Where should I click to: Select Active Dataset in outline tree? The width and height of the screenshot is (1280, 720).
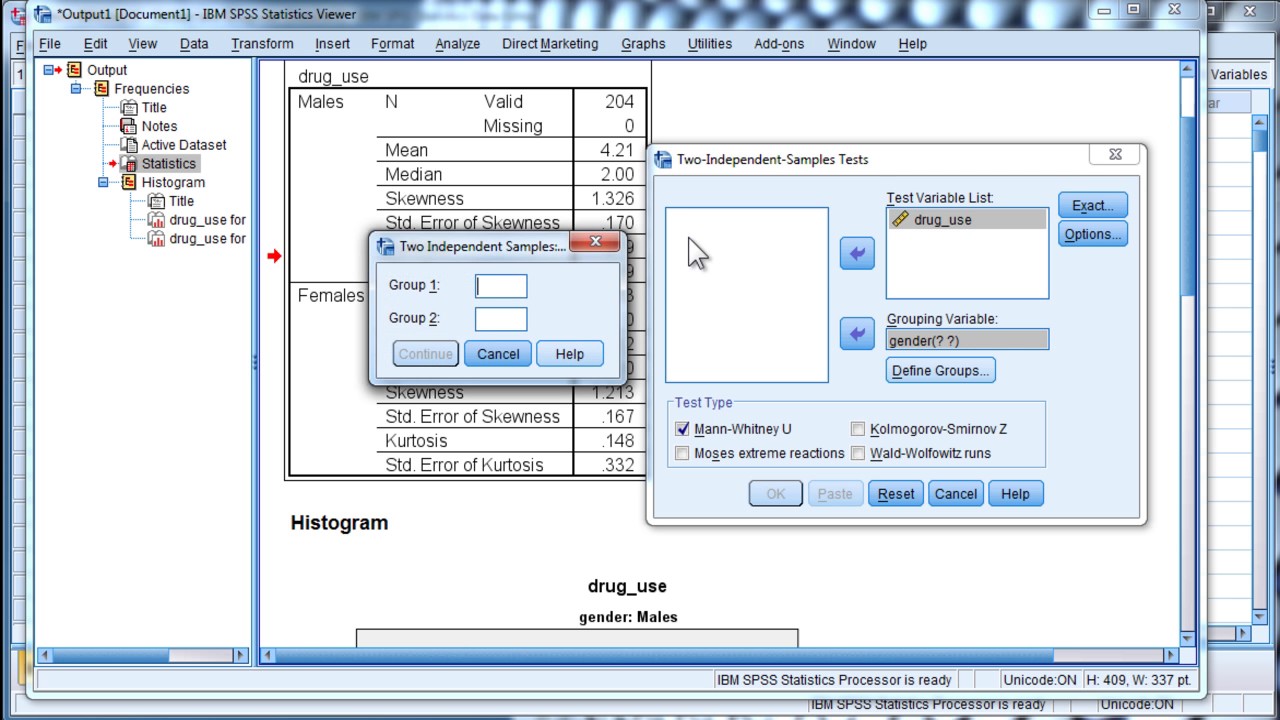184,145
